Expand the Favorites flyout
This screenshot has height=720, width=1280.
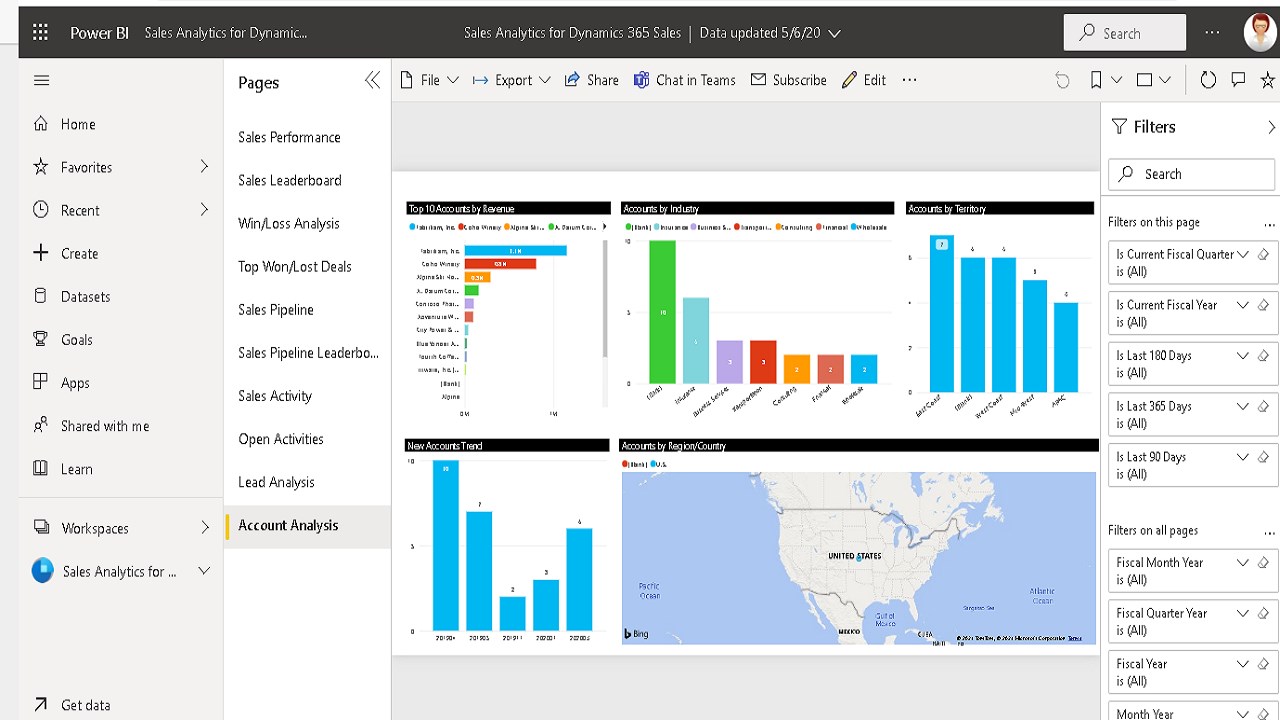pyautogui.click(x=204, y=166)
